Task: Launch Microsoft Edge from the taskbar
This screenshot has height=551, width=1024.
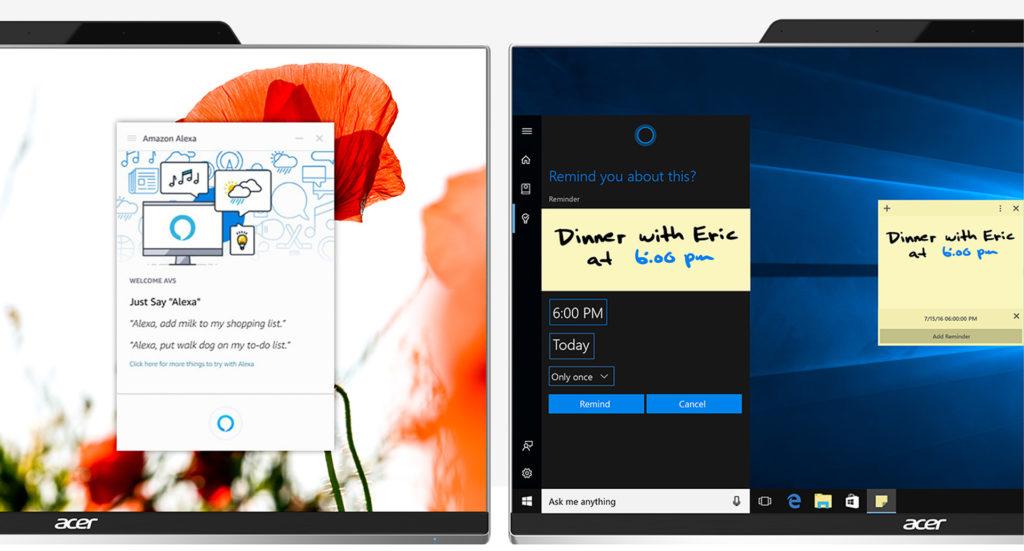Action: coord(793,501)
